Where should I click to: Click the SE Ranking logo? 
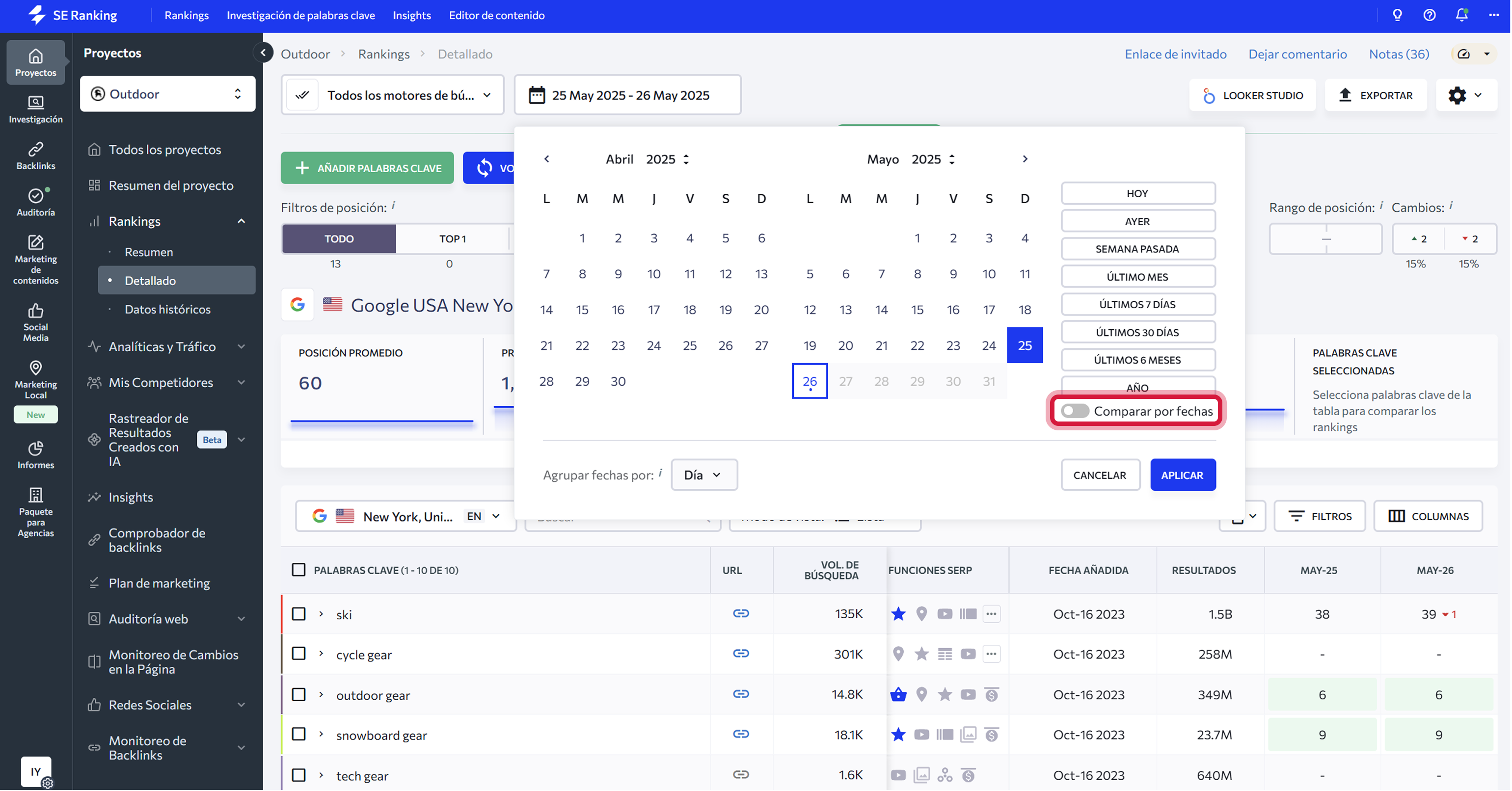(x=72, y=15)
